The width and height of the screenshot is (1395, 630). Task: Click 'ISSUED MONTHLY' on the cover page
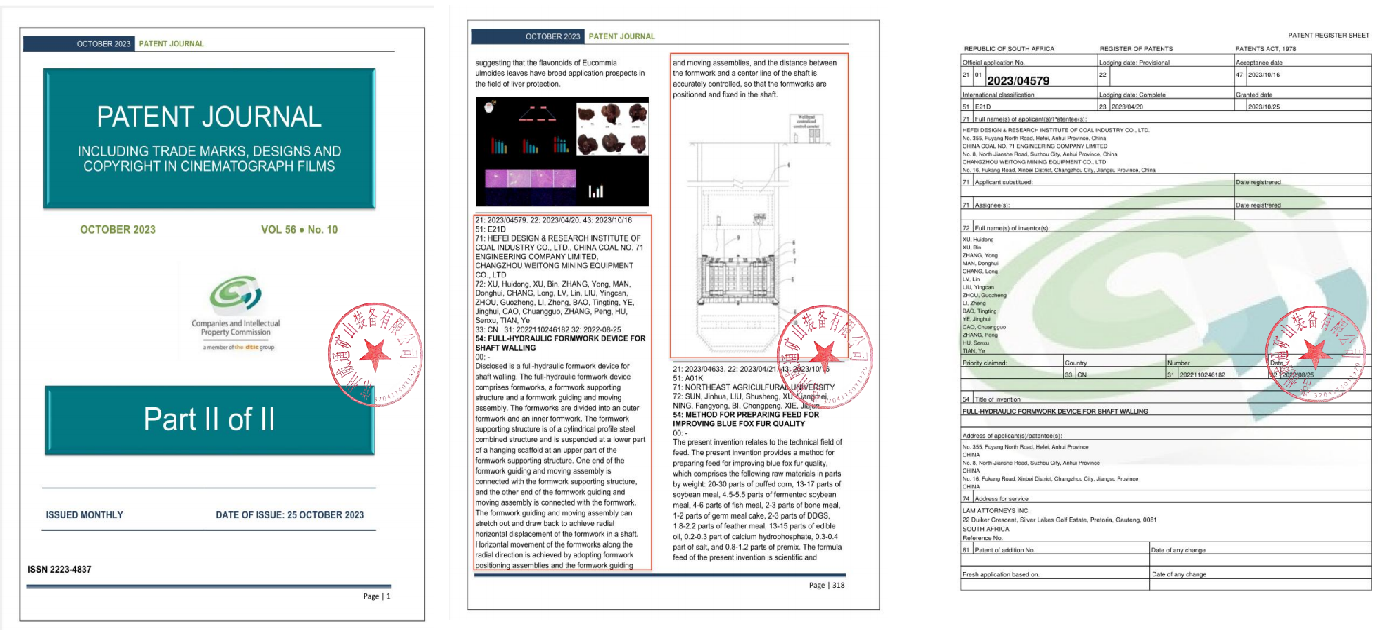pyautogui.click(x=85, y=515)
